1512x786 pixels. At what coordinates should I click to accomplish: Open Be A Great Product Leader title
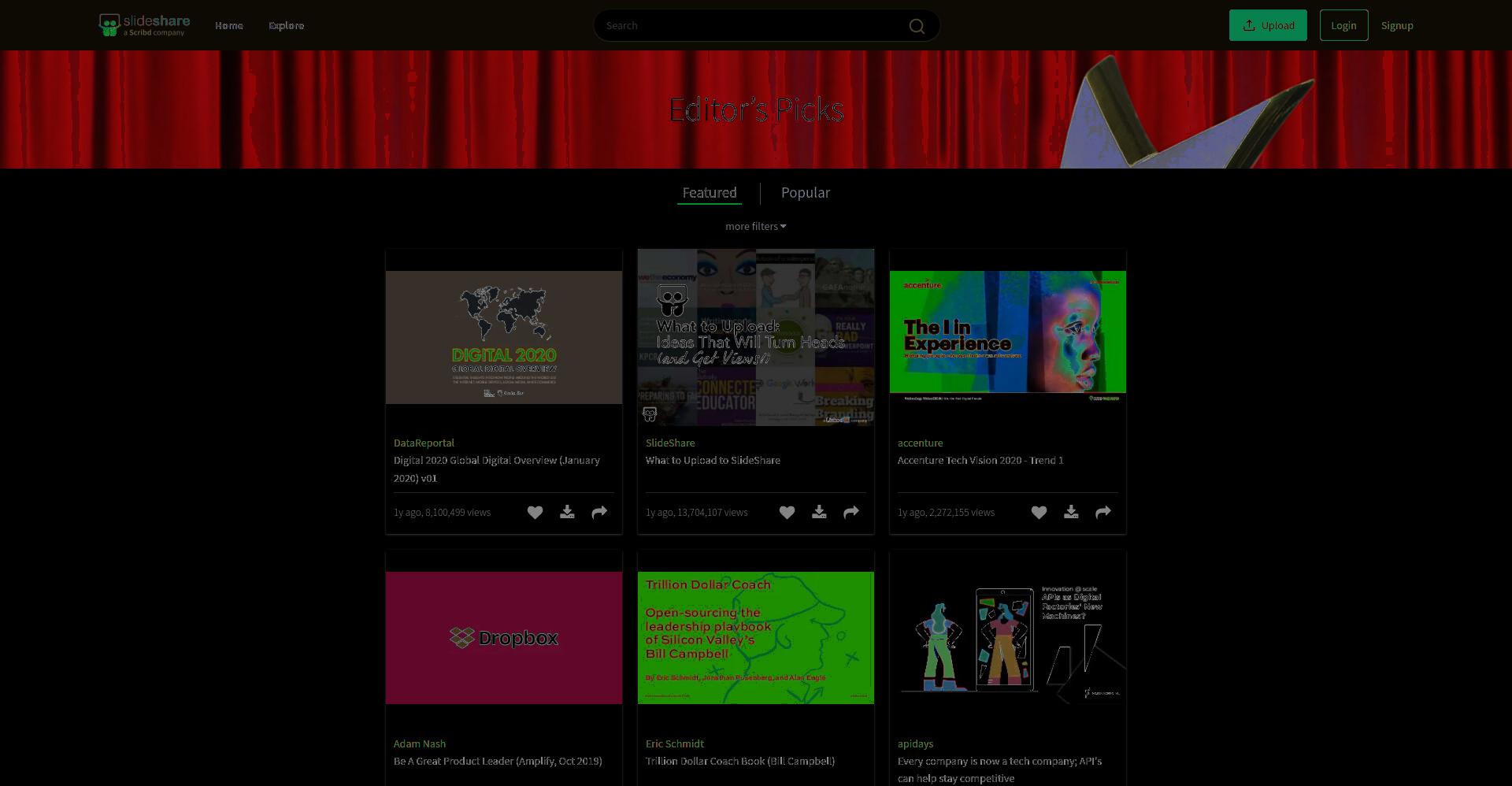[498, 762]
